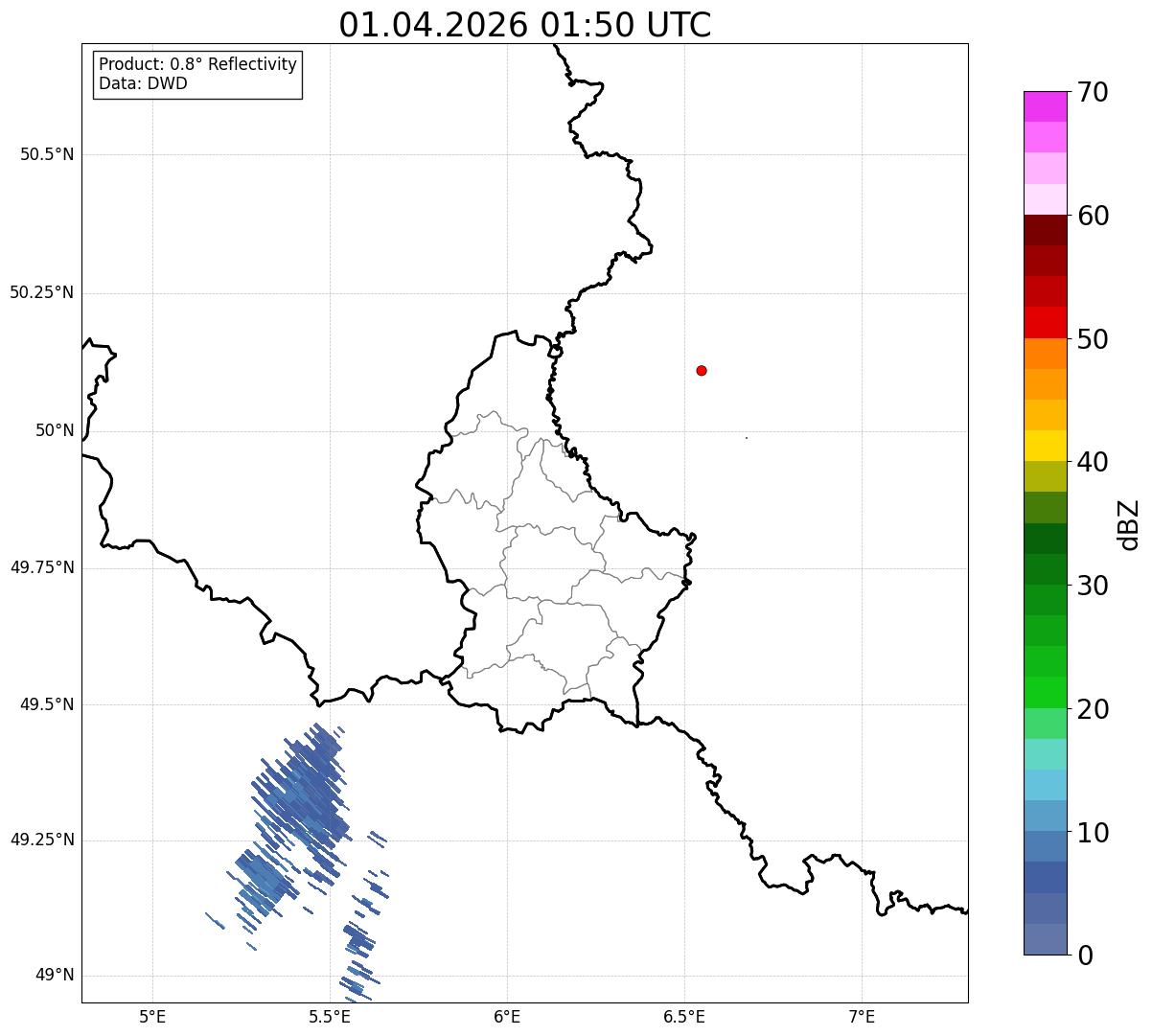Click the '50°N' latitude label
The height and width of the screenshot is (1036, 1152).
55,430
